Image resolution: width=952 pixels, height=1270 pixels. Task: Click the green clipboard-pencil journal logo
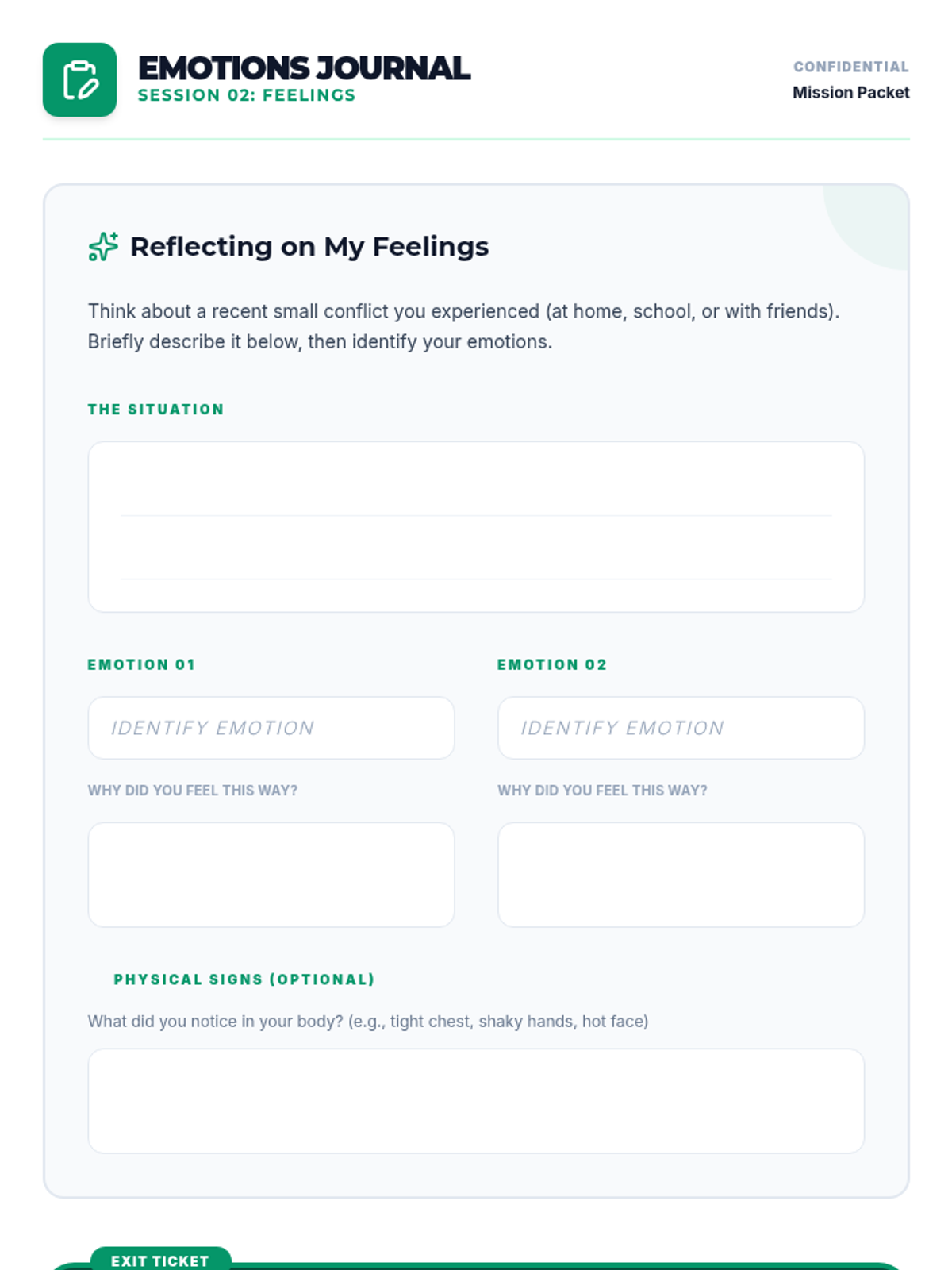[79, 79]
